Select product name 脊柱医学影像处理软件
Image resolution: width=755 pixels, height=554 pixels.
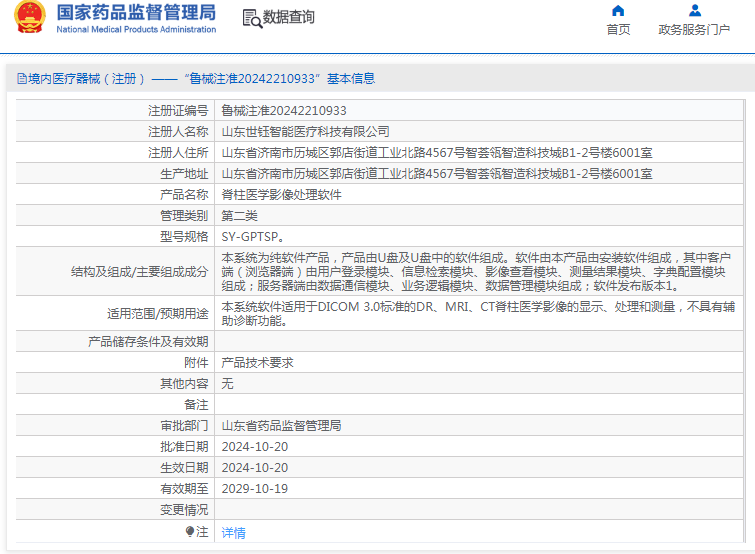(282, 194)
